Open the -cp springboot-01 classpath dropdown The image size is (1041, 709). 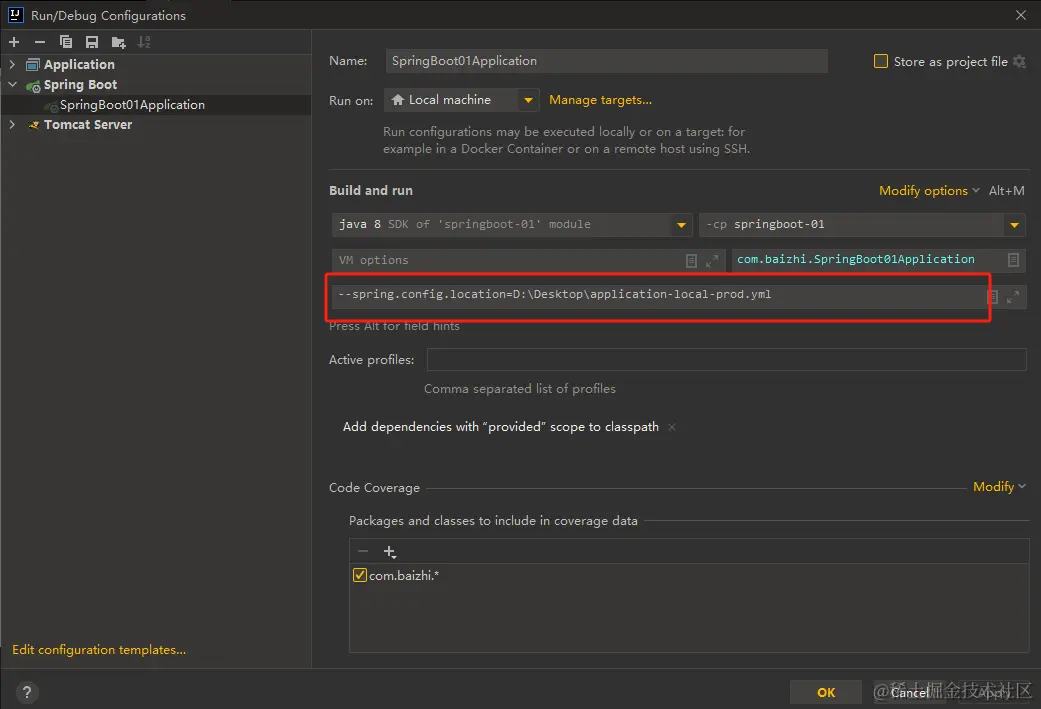862,224
